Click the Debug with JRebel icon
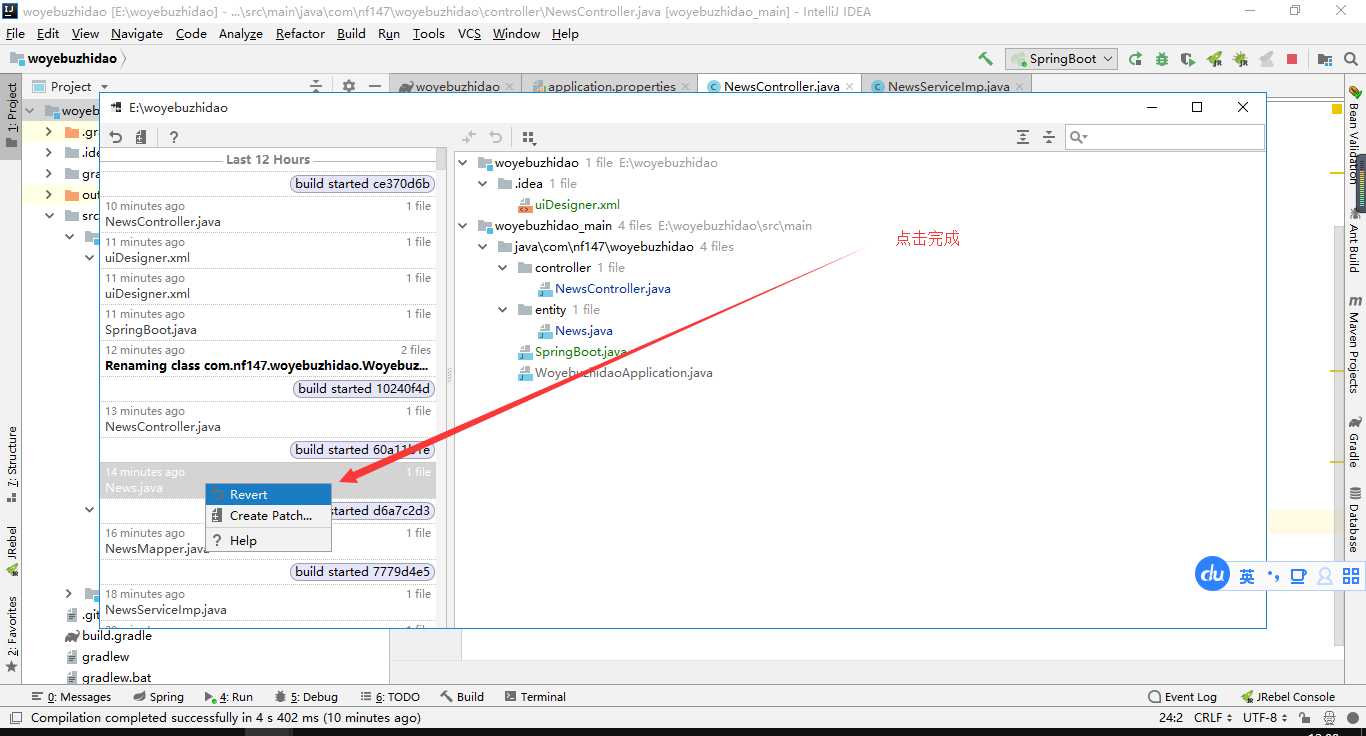 click(1240, 59)
